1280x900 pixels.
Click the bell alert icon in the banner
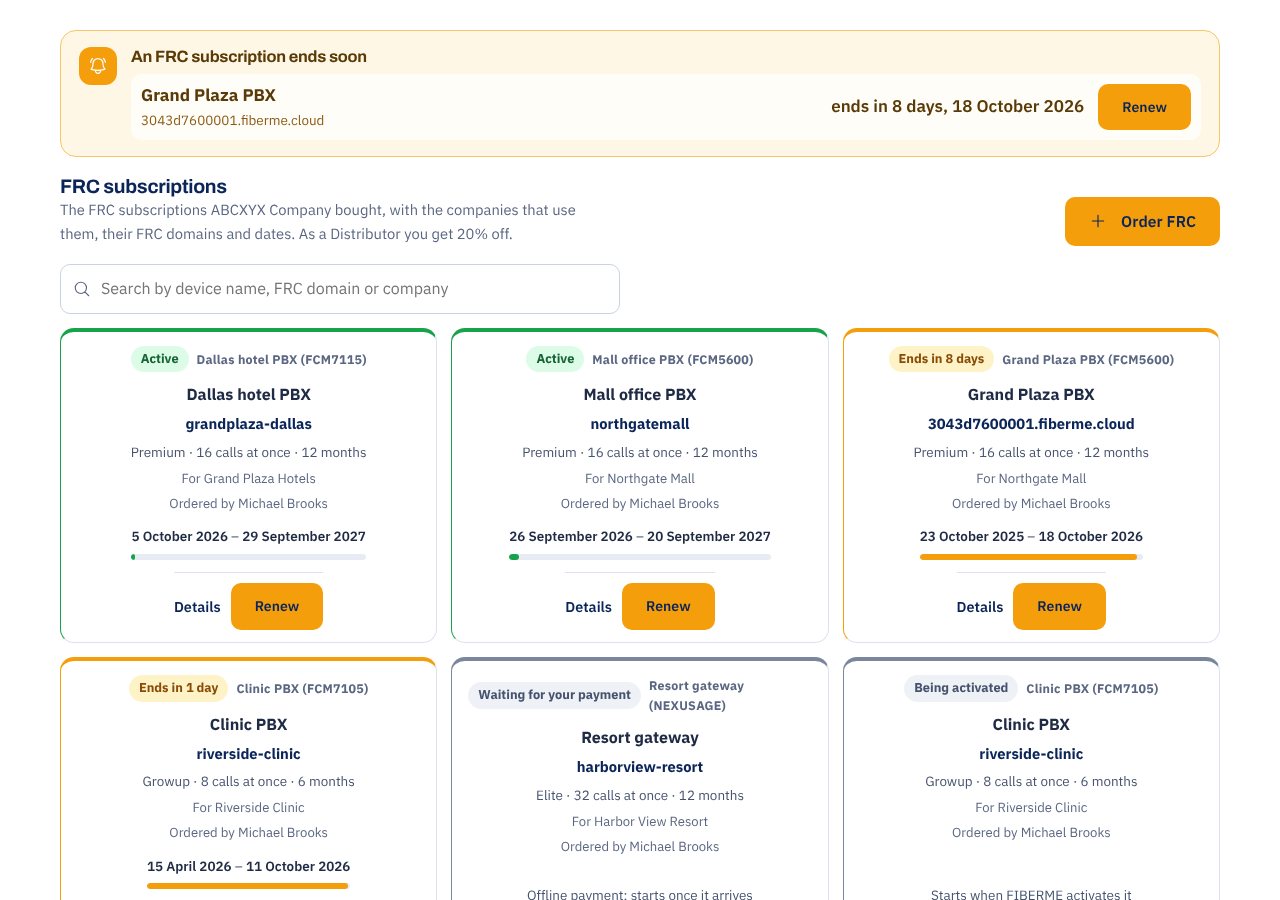pyautogui.click(x=98, y=66)
